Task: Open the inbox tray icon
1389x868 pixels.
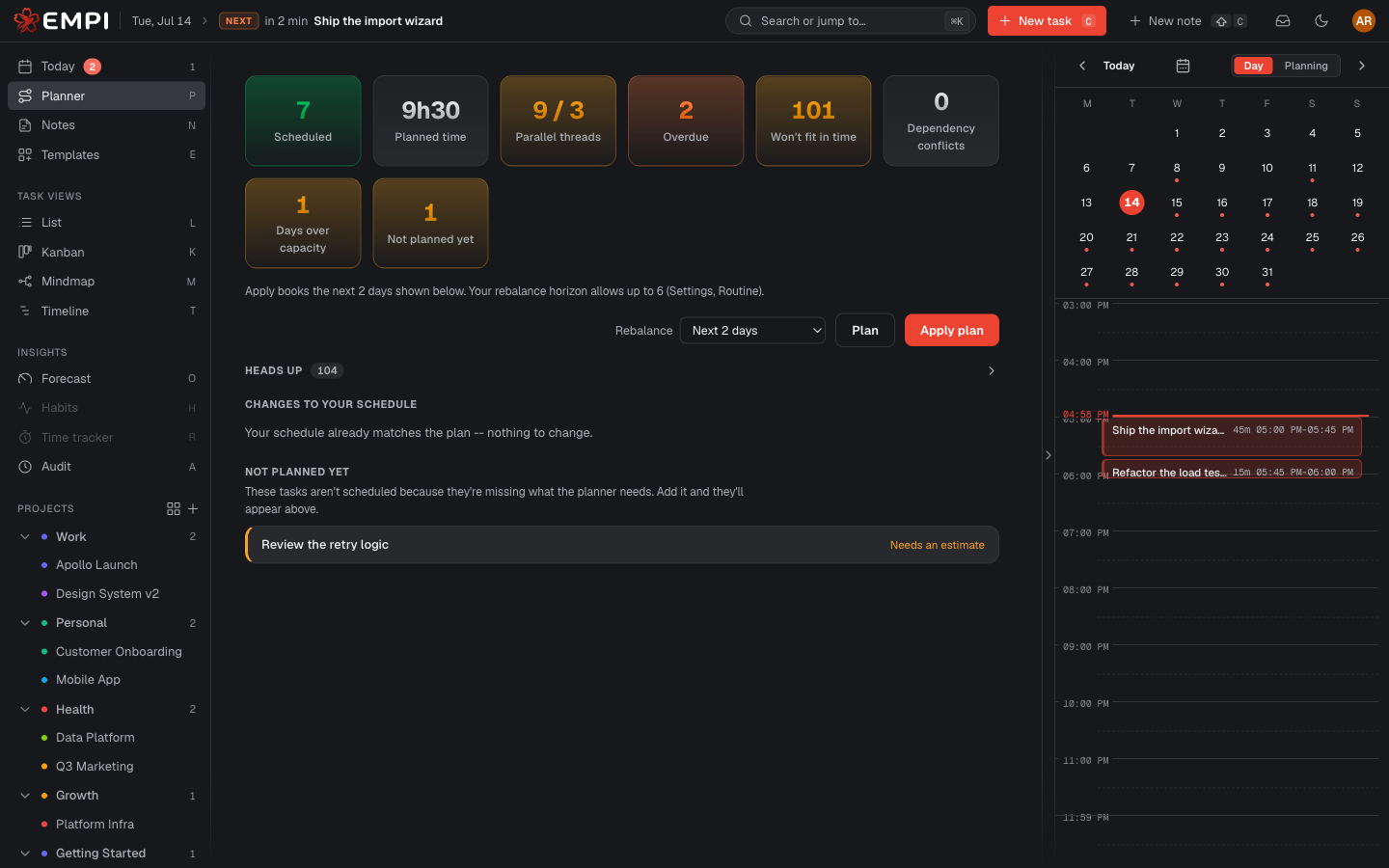Action: click(1283, 21)
